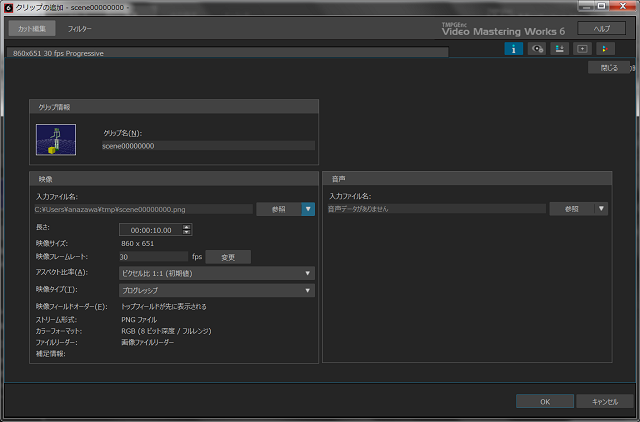Screen dimensions: 640x422
Task: Click the add-to-list icon in top toolbar
Action: coord(559,48)
